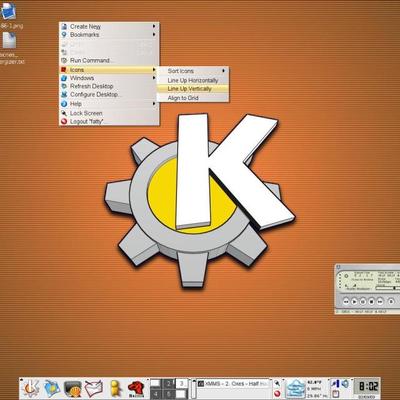Click the arrow beside Create New
Image resolution: width=400 pixels, height=400 pixels.
[x=154, y=26]
